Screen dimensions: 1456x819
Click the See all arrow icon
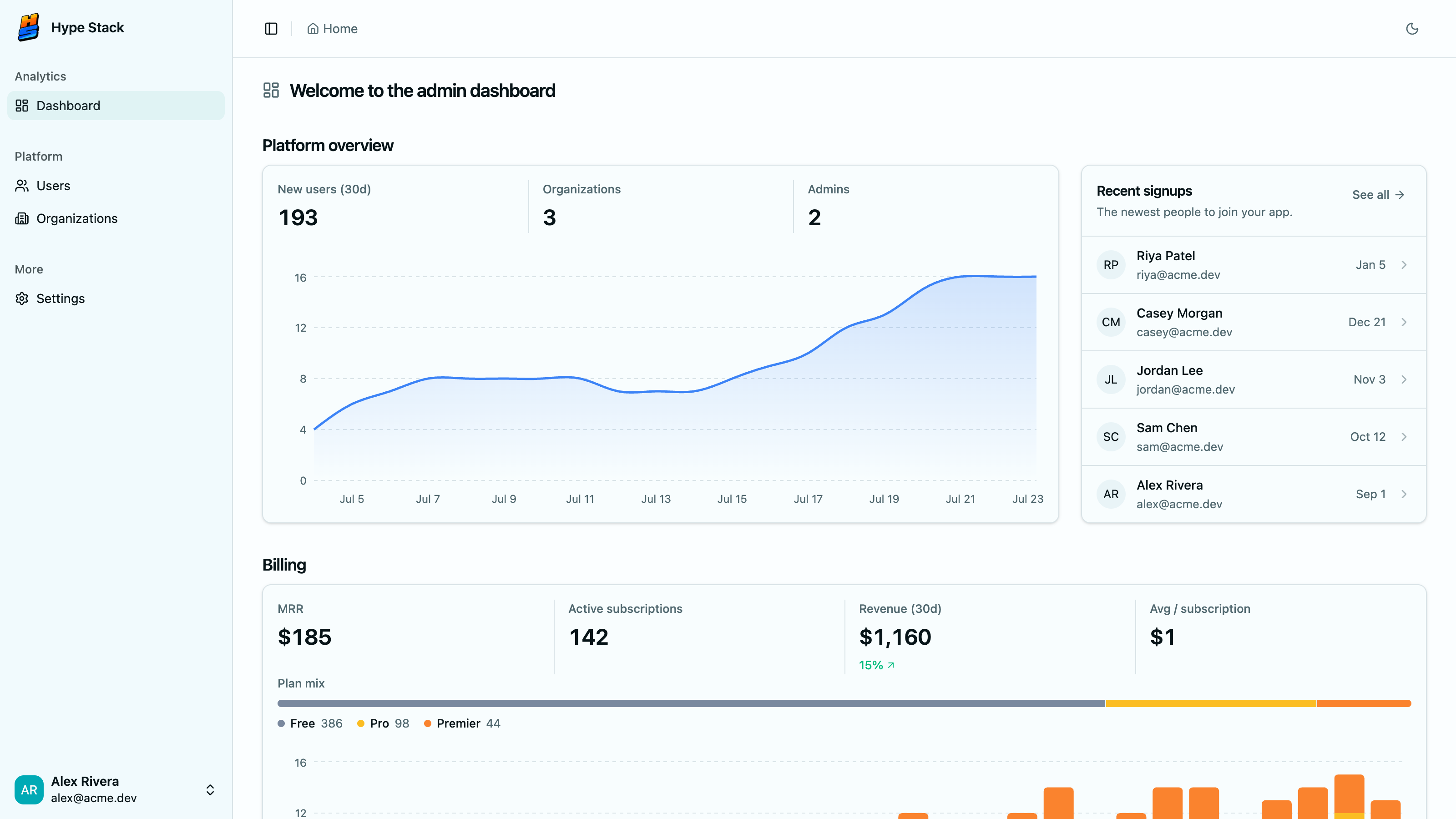1400,194
